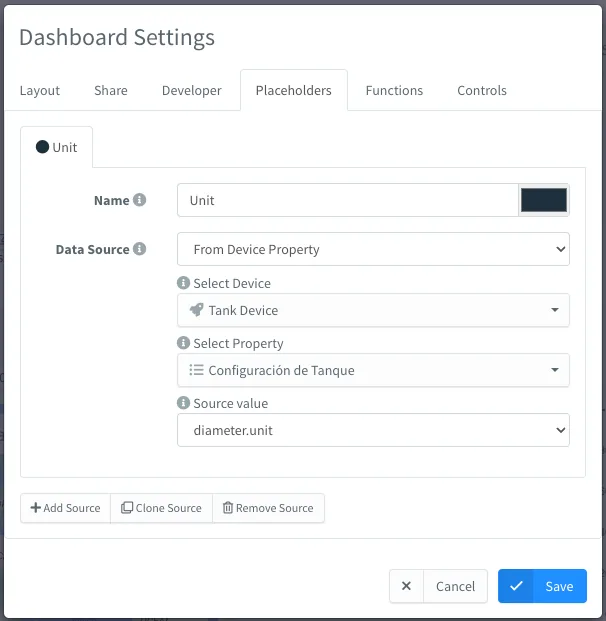Screen dimensions: 606x621
Task: Click the Remove Source label
Action: [275, 508]
